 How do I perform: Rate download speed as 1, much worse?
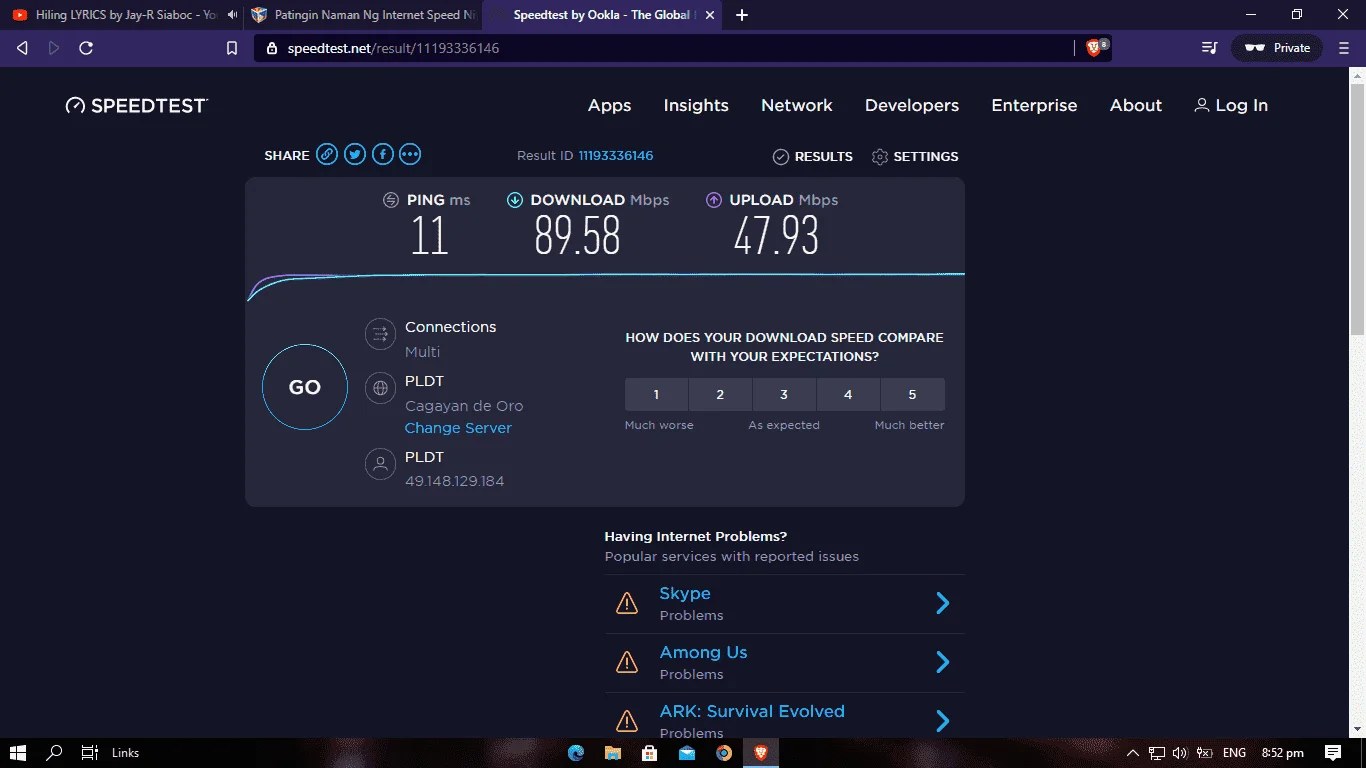point(656,394)
